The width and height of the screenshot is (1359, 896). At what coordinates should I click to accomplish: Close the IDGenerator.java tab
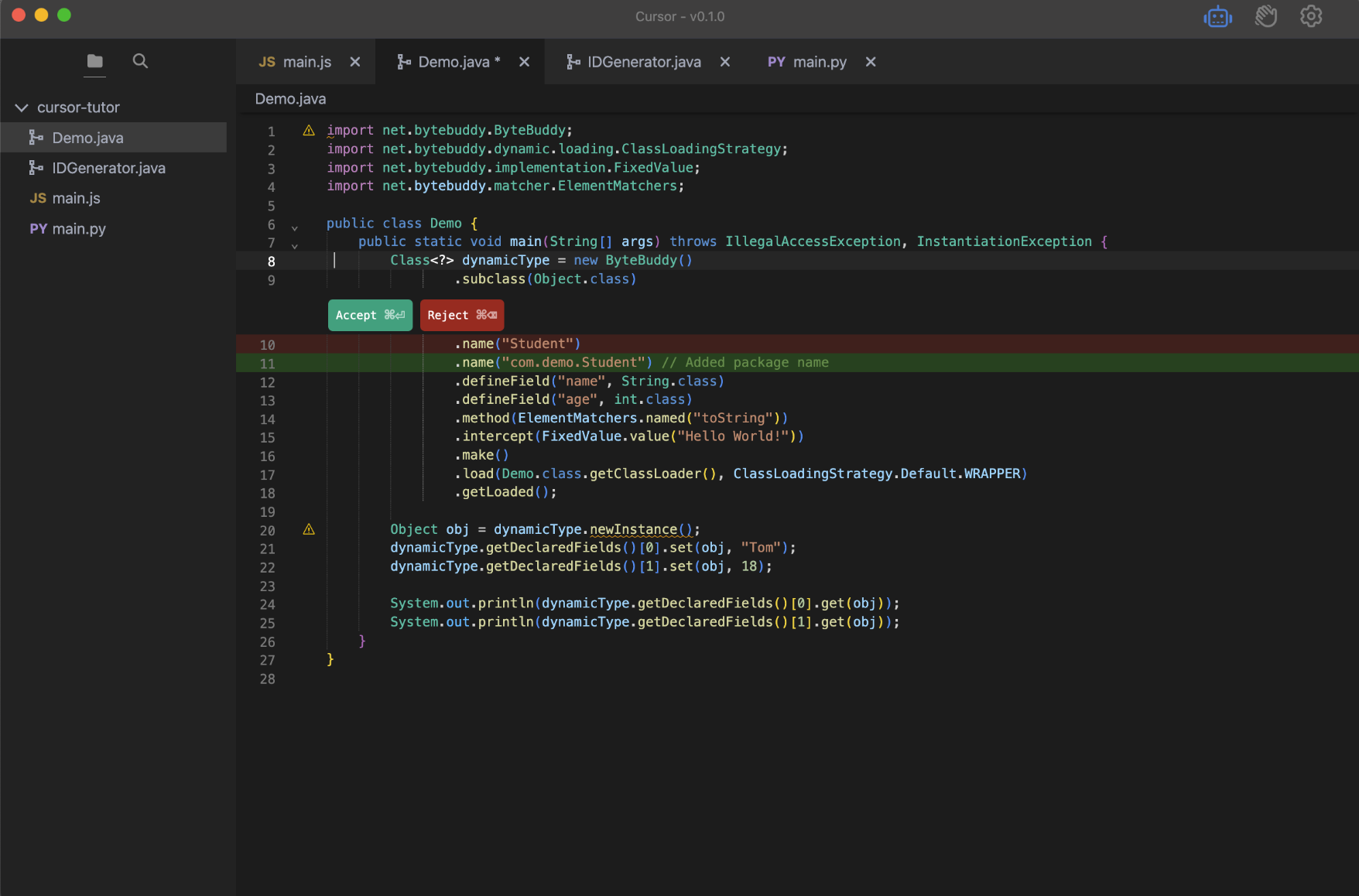point(725,62)
